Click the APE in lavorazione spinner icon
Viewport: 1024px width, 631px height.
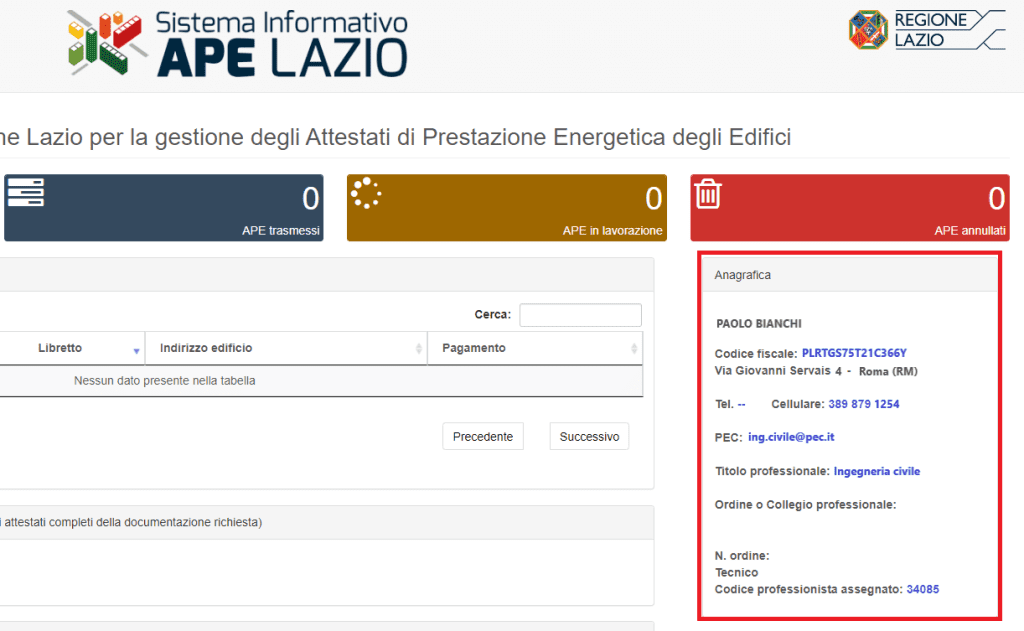coord(366,193)
